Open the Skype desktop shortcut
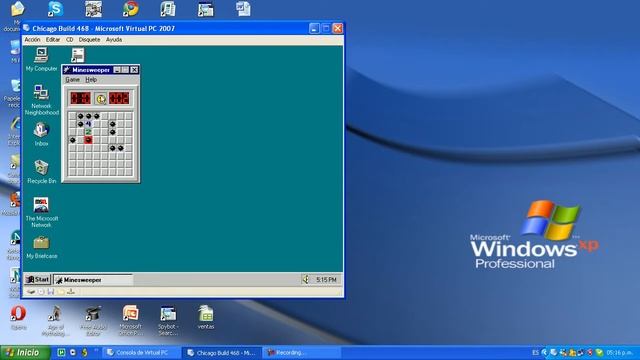Image resolution: width=640 pixels, height=360 pixels. [x=55, y=9]
